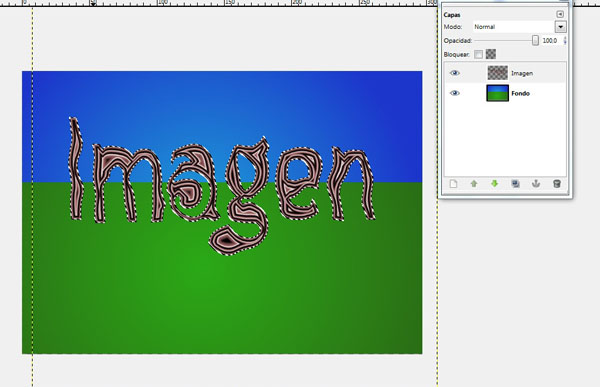The image size is (600, 387).
Task: Duplicate the selected layer
Action: tap(515, 184)
